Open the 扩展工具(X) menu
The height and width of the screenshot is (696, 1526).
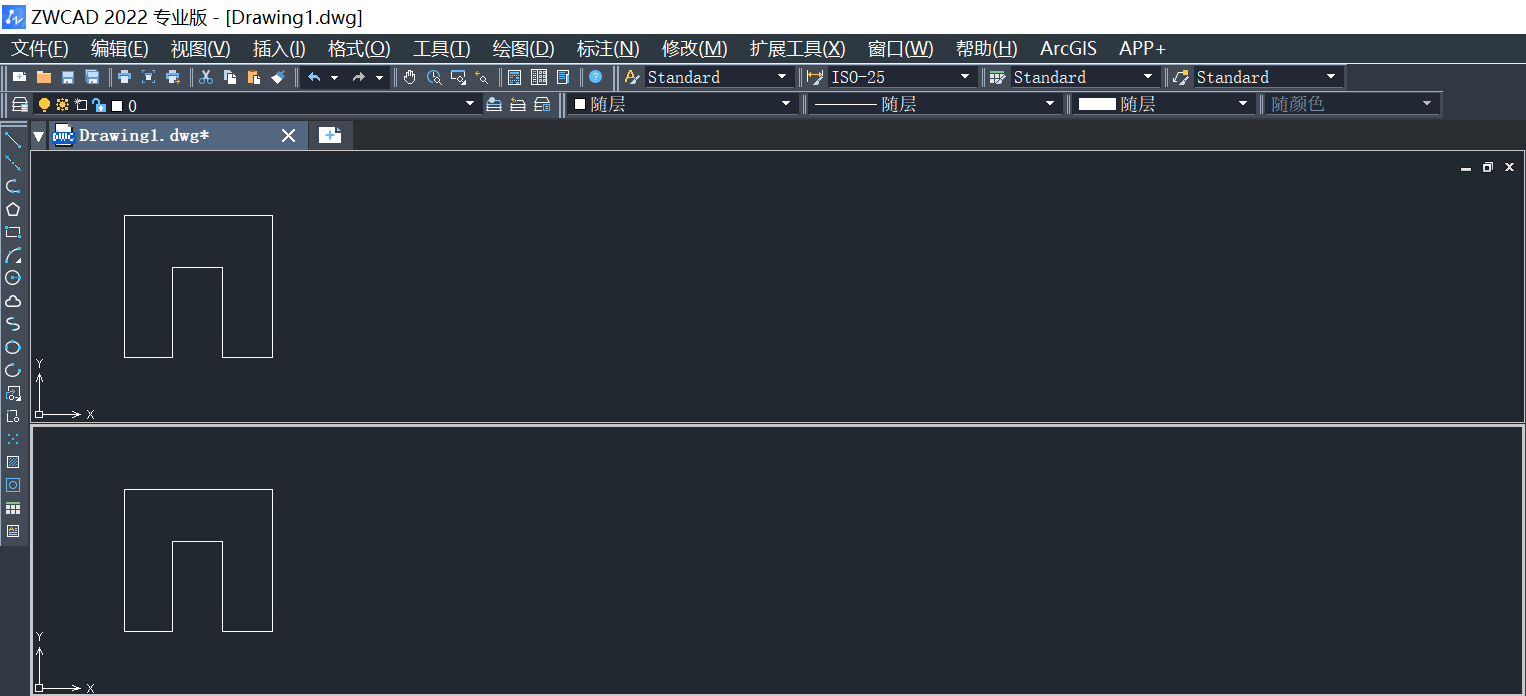click(x=797, y=49)
